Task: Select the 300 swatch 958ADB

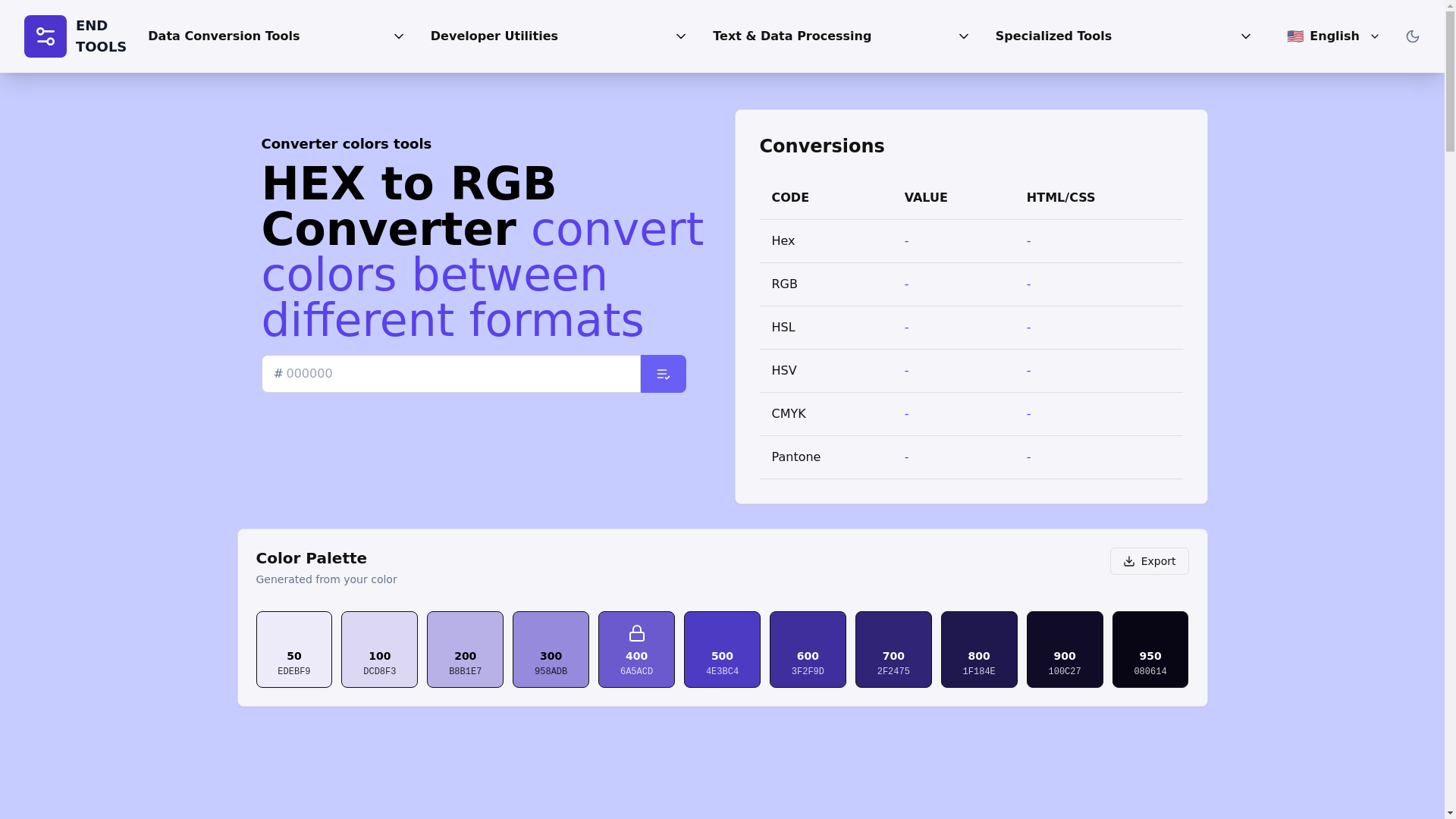Action: [x=551, y=650]
